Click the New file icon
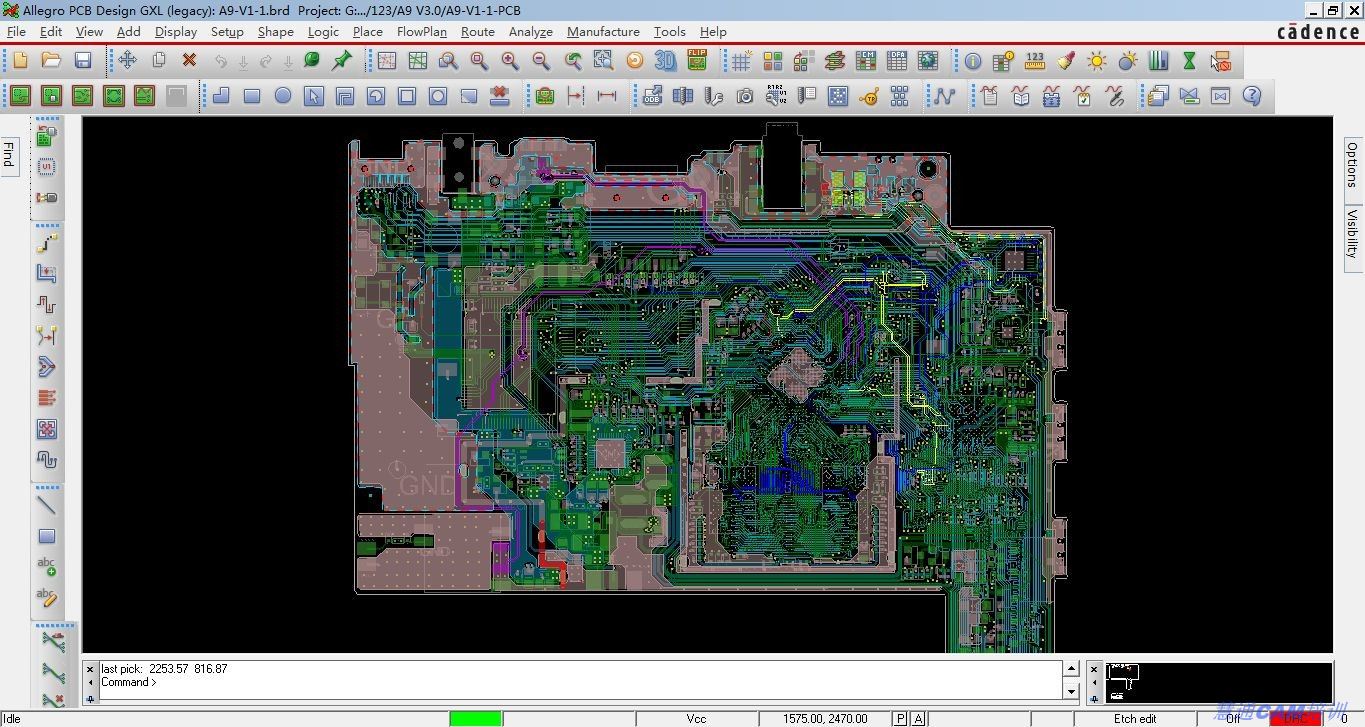 (x=20, y=61)
